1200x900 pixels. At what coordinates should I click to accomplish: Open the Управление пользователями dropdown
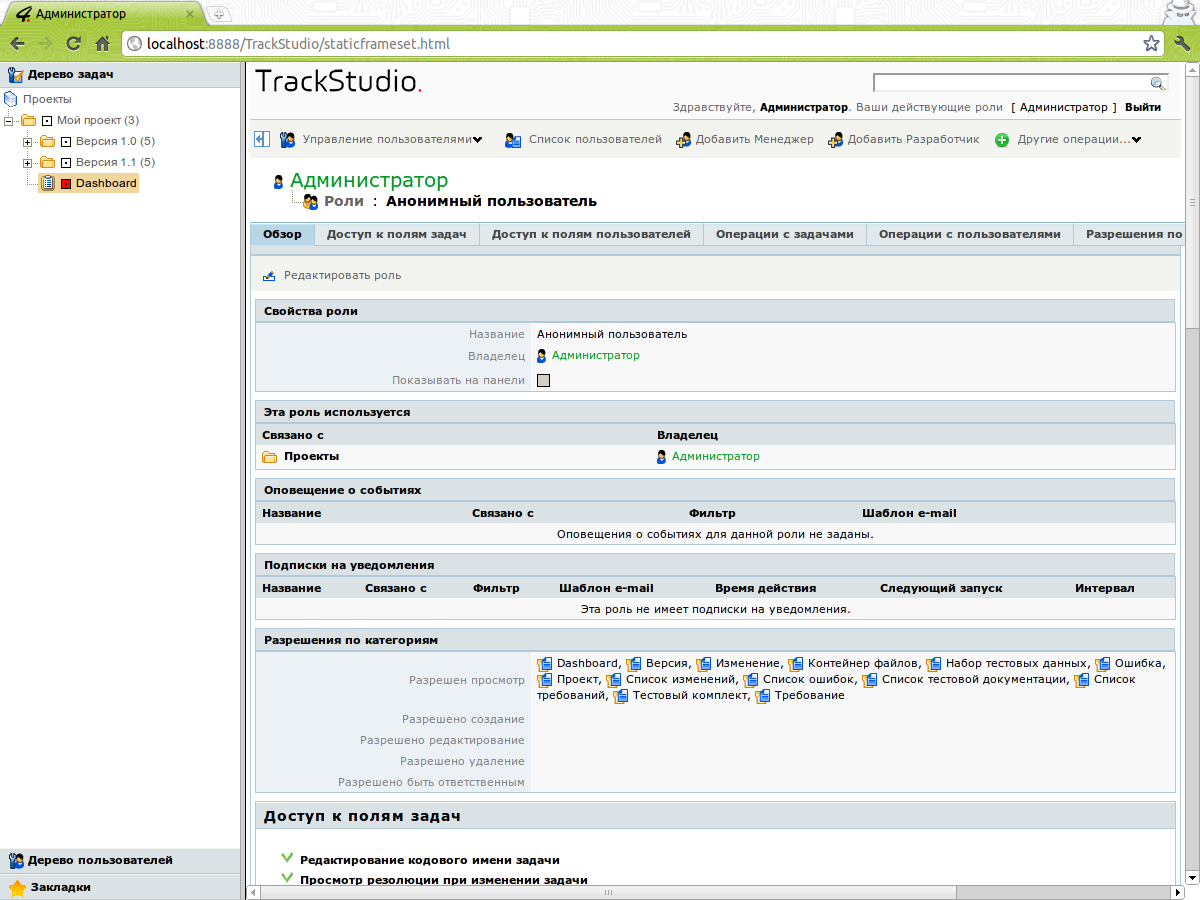[x=478, y=140]
